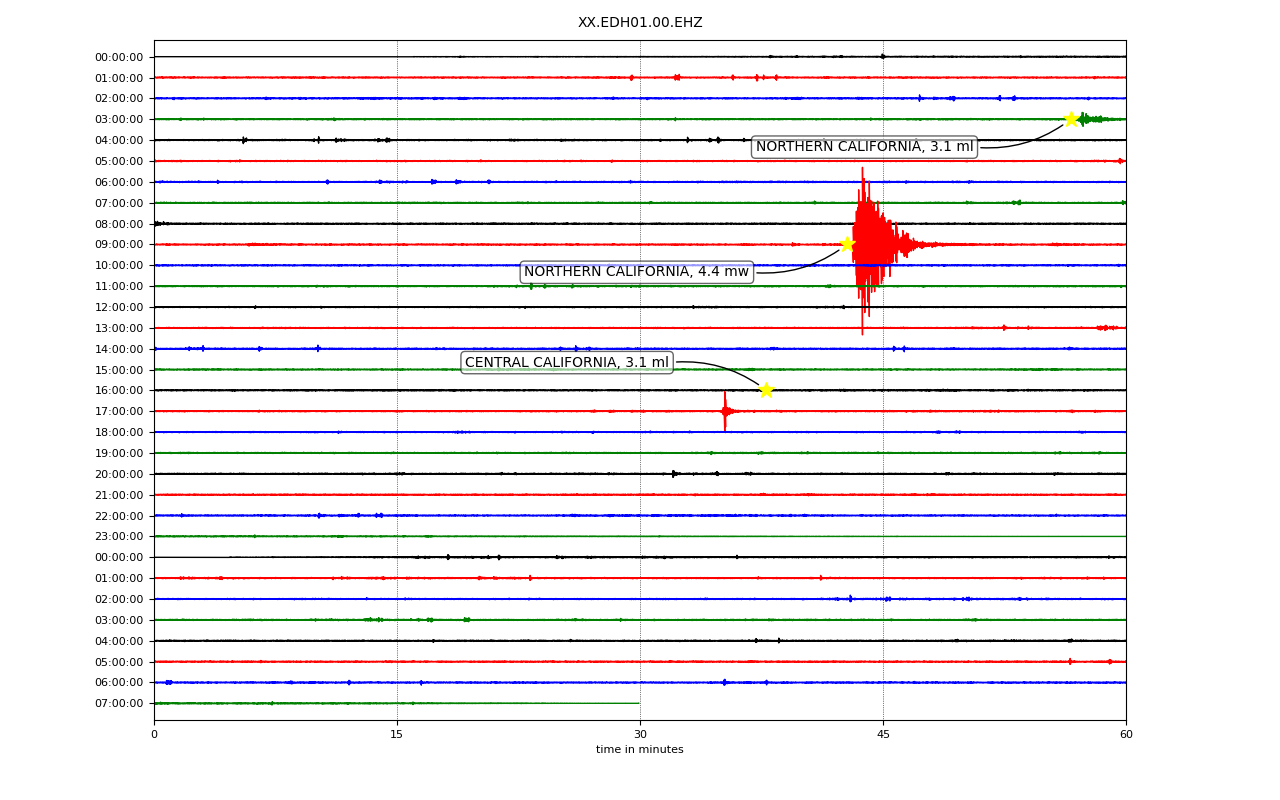Click the 'time in minutes' axis label
The image size is (1280, 800).
(x=640, y=750)
